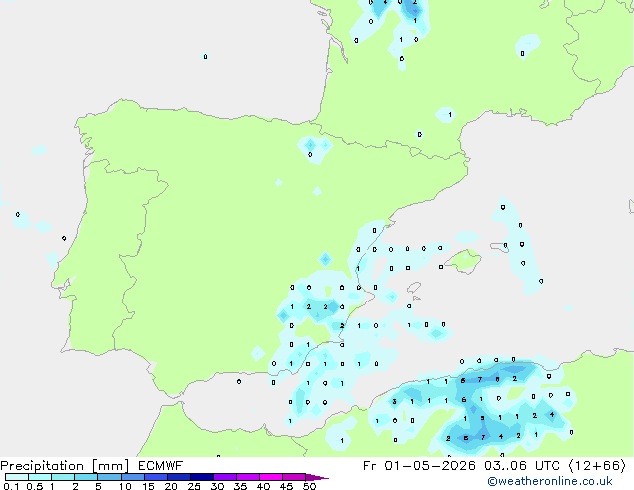
Task: Click the arrow-shaped swatch above 50
Action: (x=316, y=477)
